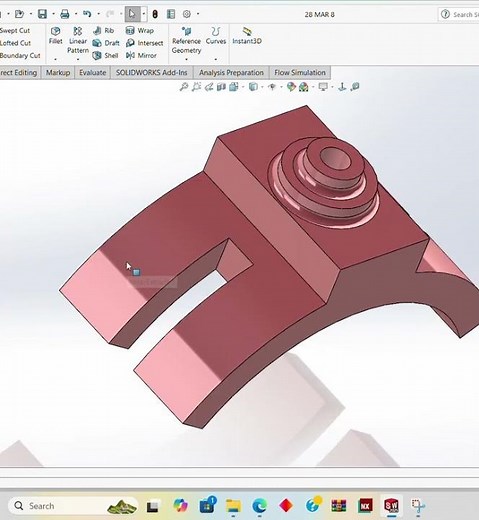The height and width of the screenshot is (520, 479).
Task: Open the Curves tool
Action: pyautogui.click(x=216, y=35)
